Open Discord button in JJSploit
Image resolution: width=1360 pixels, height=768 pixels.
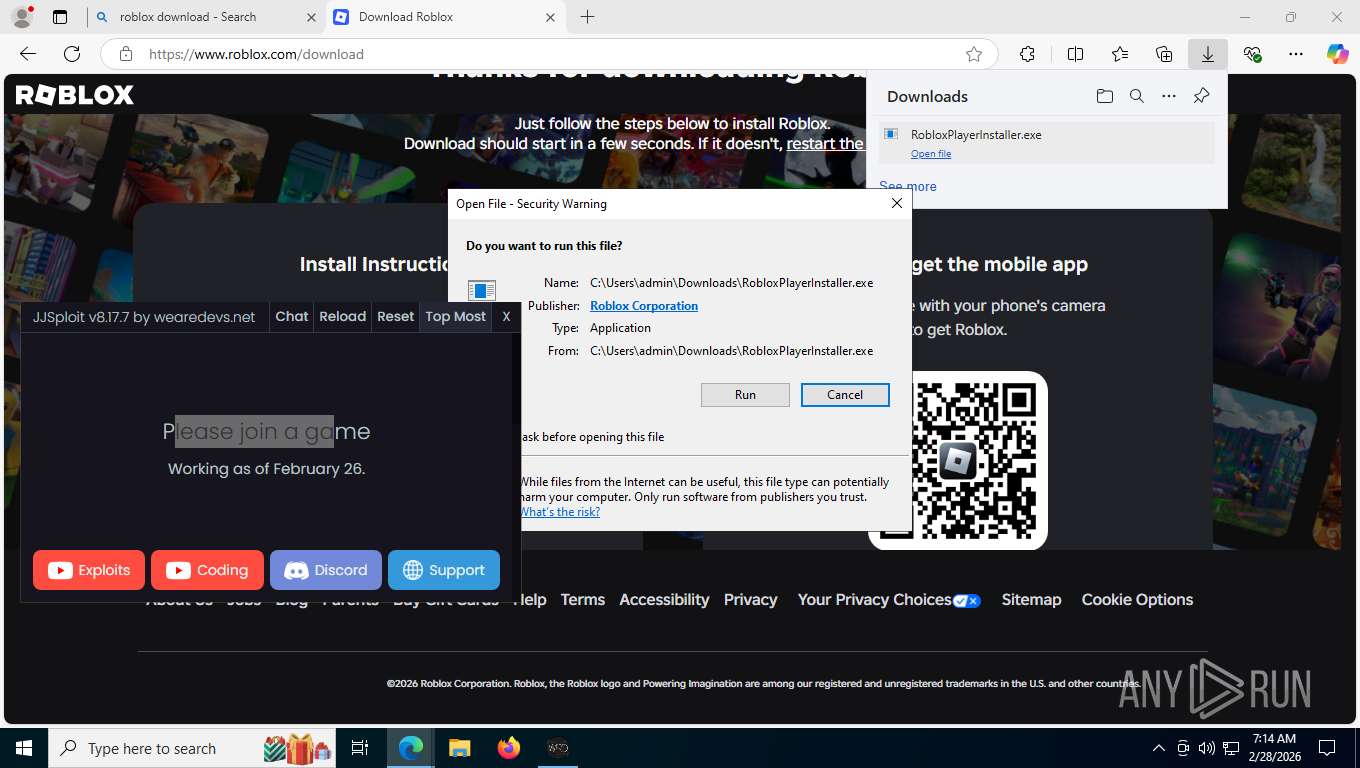pyautogui.click(x=326, y=570)
